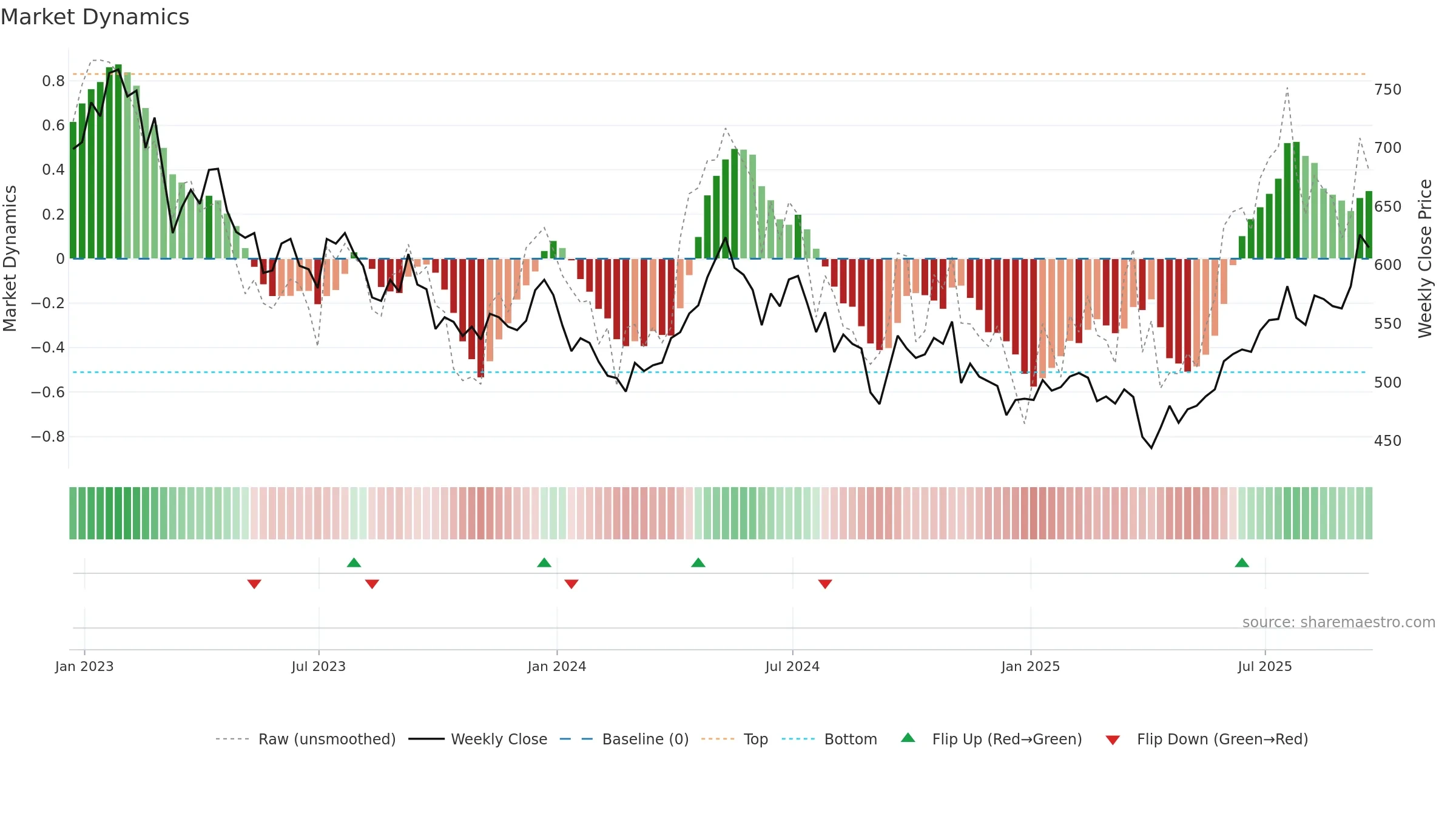This screenshot has height=819, width=1456.
Task: Click the 600 price axis tick label
Action: point(1388,265)
